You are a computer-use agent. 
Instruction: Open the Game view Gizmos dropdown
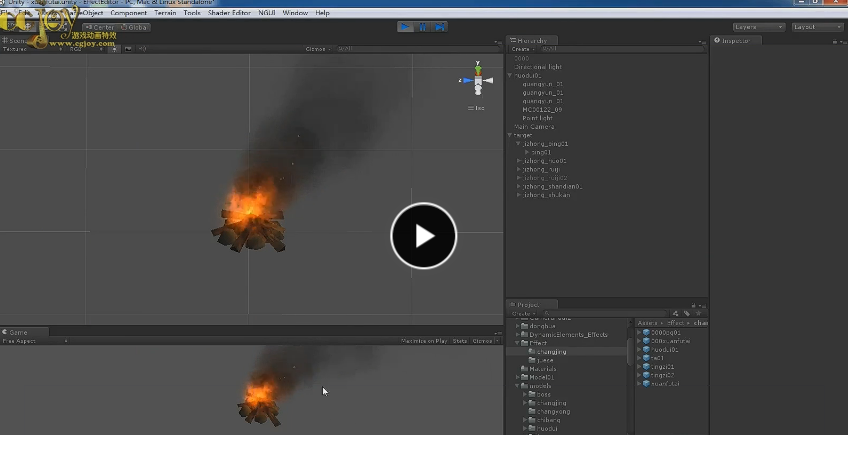click(x=485, y=341)
